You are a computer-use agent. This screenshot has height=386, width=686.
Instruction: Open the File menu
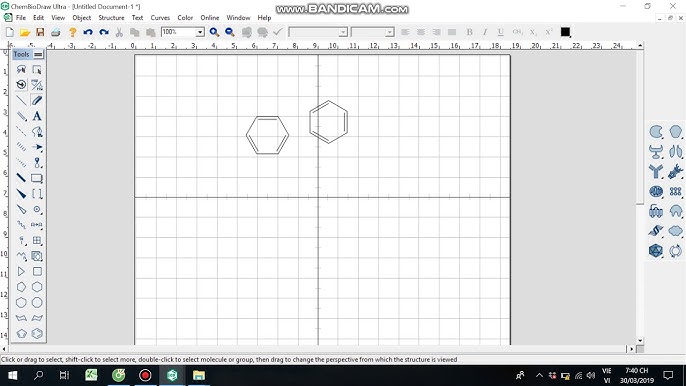[x=21, y=18]
